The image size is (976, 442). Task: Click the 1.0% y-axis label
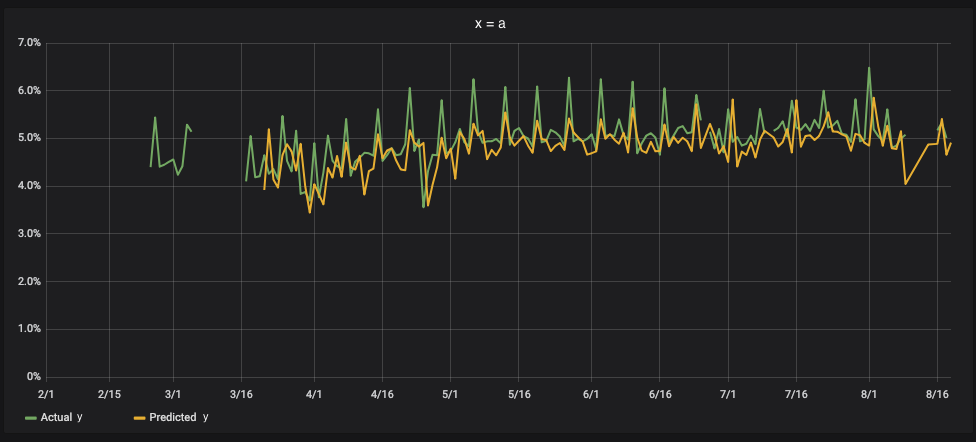tap(30, 329)
